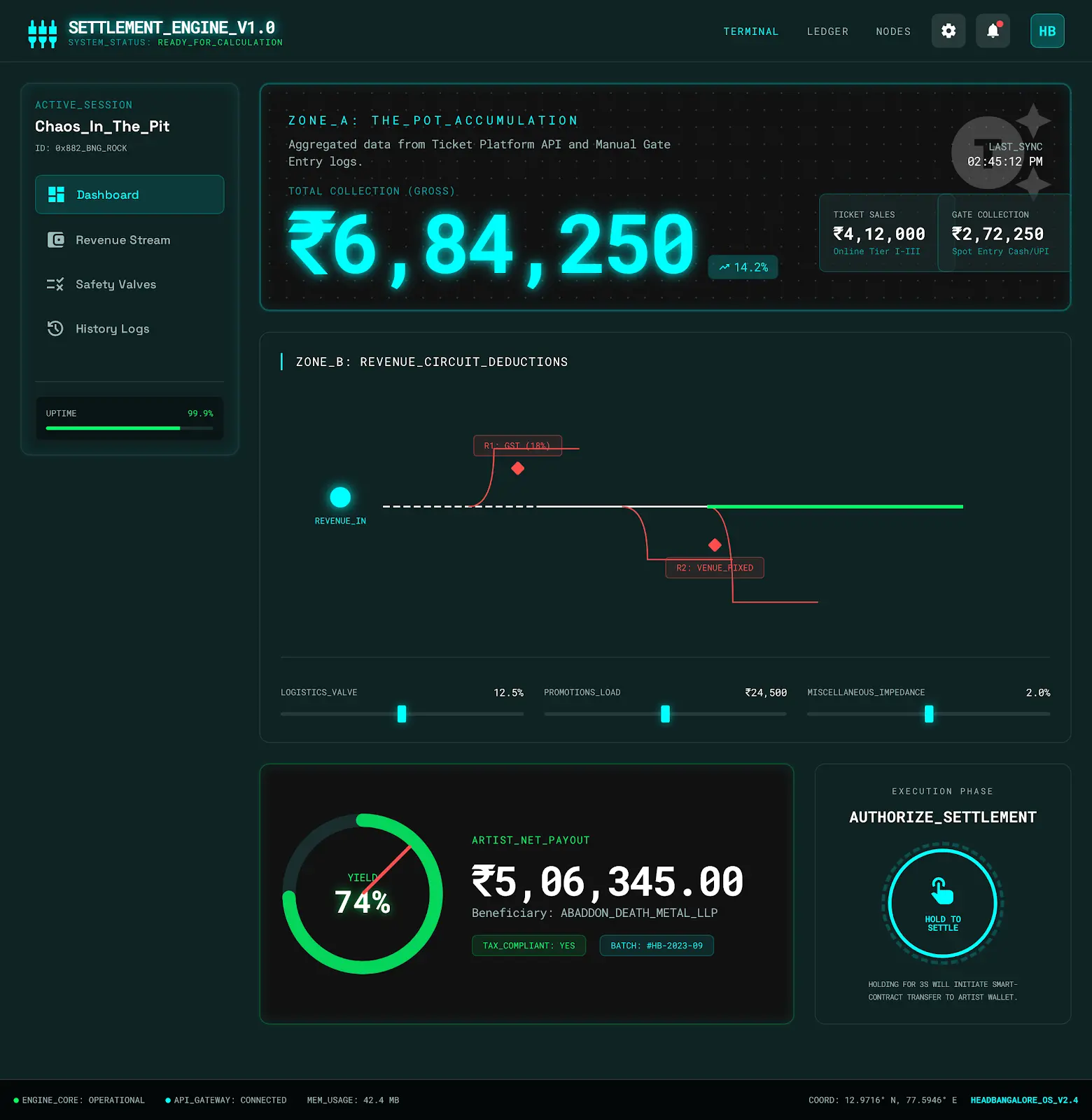Image resolution: width=1092 pixels, height=1120 pixels.
Task: Select Dashboard in the sidebar
Action: click(x=129, y=195)
